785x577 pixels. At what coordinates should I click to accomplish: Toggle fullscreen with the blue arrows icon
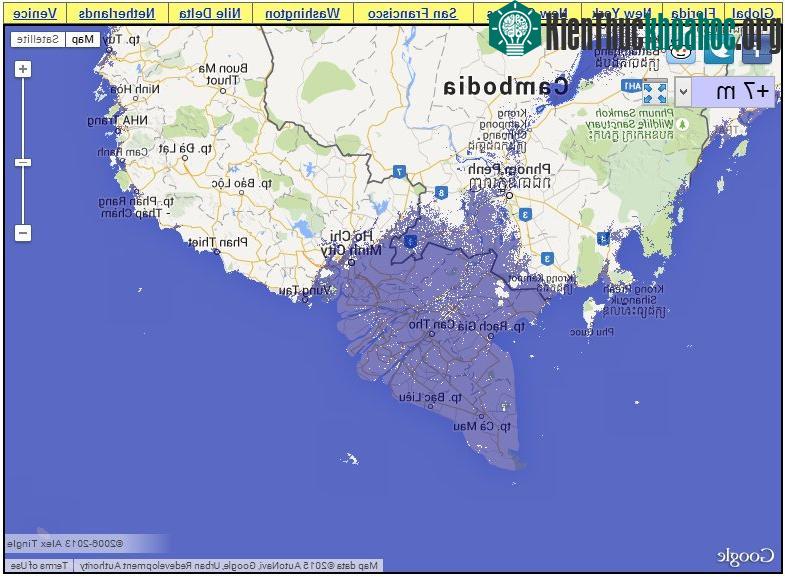tap(655, 92)
